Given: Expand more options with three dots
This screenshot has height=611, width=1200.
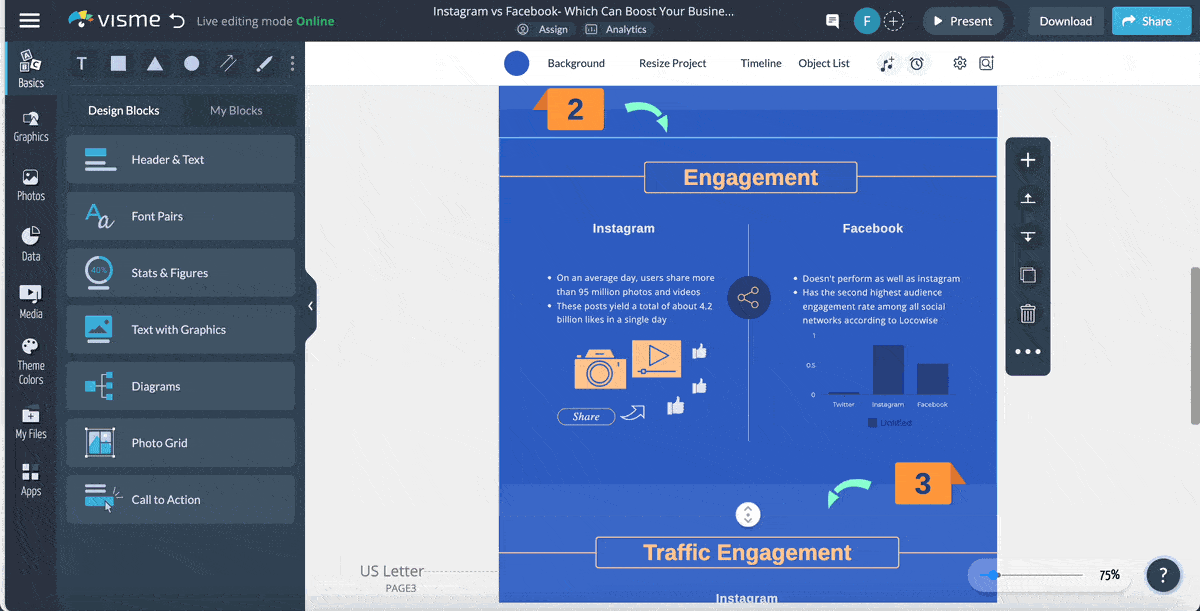Looking at the screenshot, I should tap(1027, 352).
